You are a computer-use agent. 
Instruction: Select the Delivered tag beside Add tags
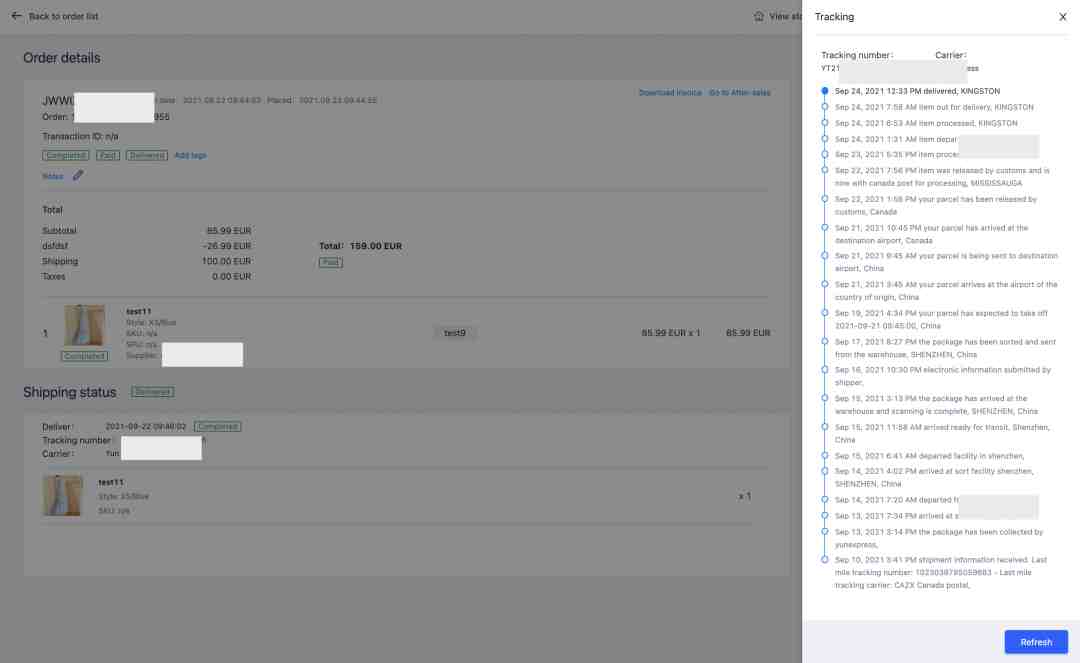tap(147, 156)
